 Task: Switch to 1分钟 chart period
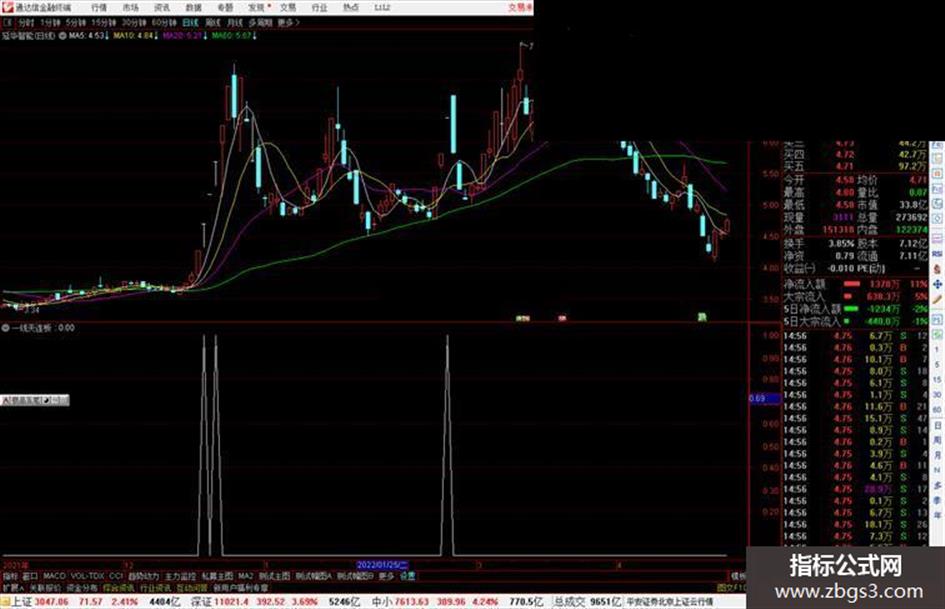point(50,23)
